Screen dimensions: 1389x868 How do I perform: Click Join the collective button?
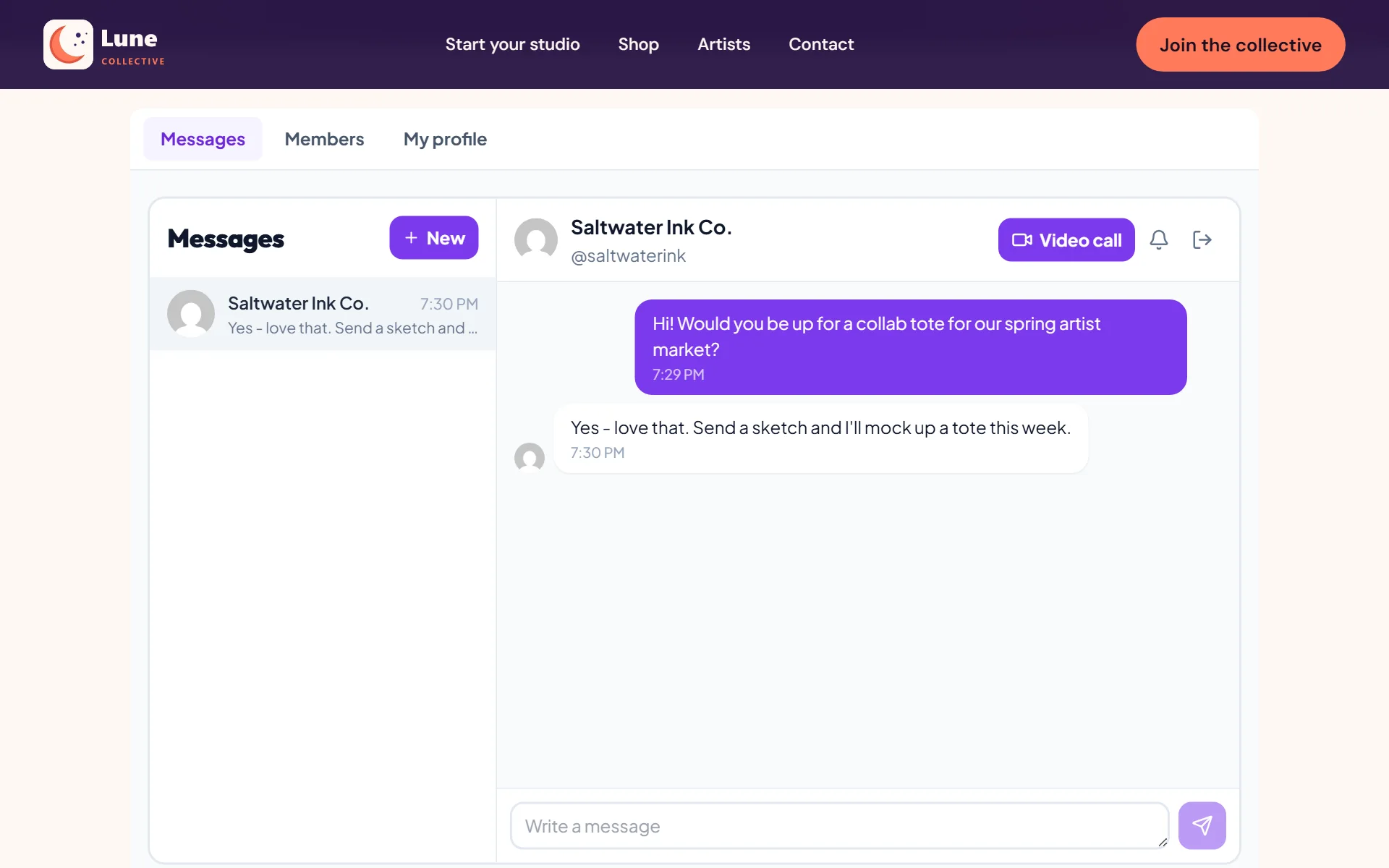(x=1240, y=45)
